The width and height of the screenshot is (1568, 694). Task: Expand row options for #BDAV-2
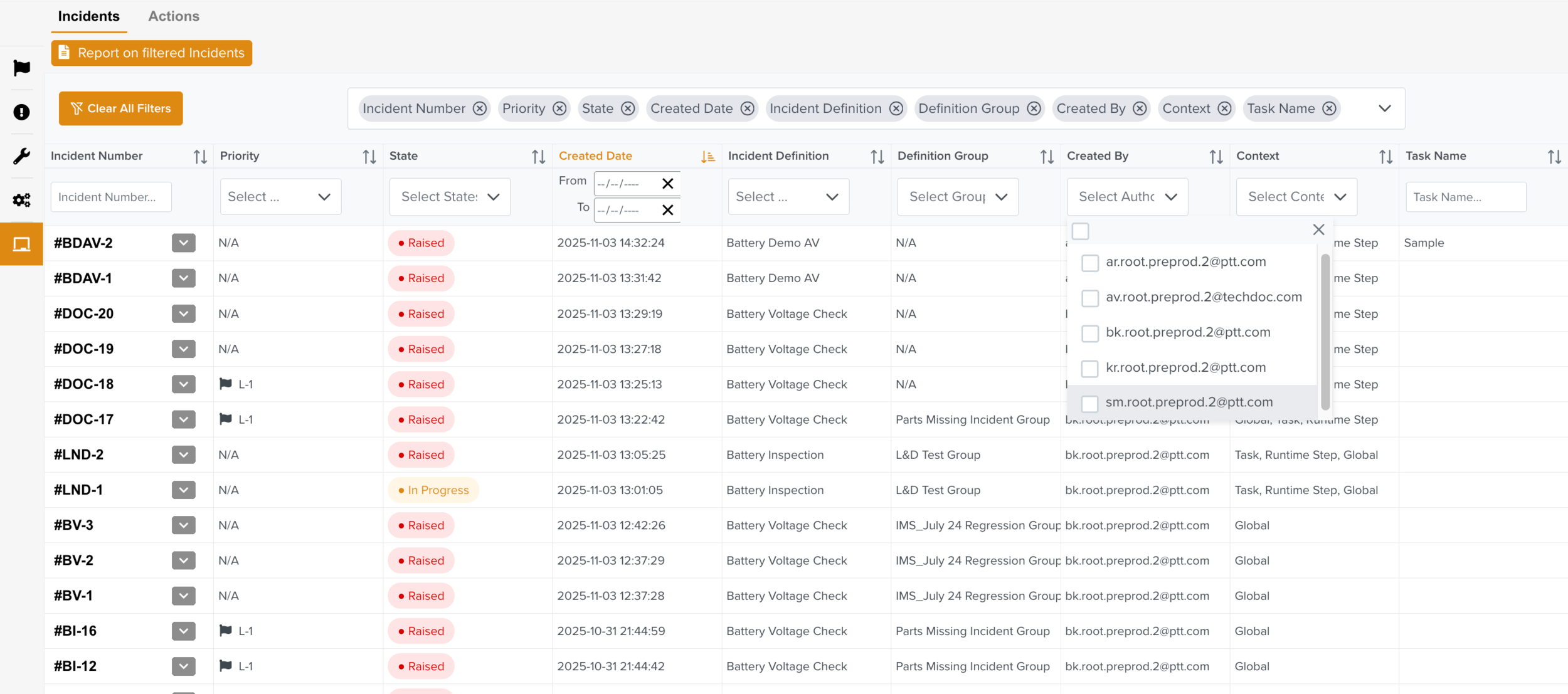pyautogui.click(x=183, y=243)
